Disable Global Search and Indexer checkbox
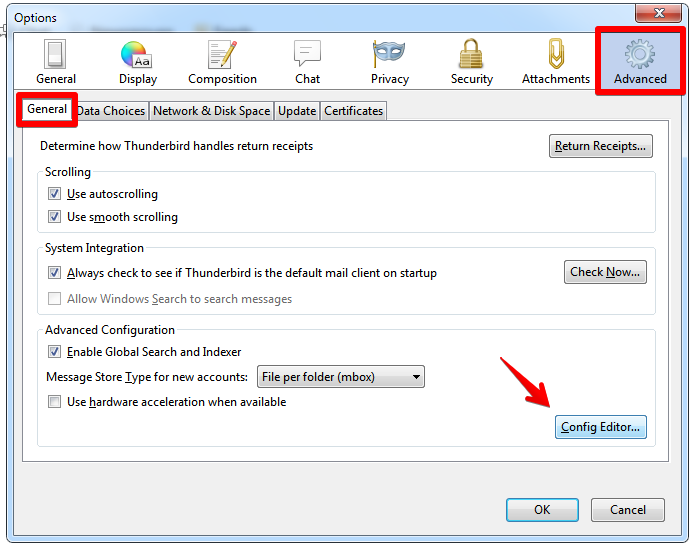The image size is (695, 546). pyautogui.click(x=55, y=352)
